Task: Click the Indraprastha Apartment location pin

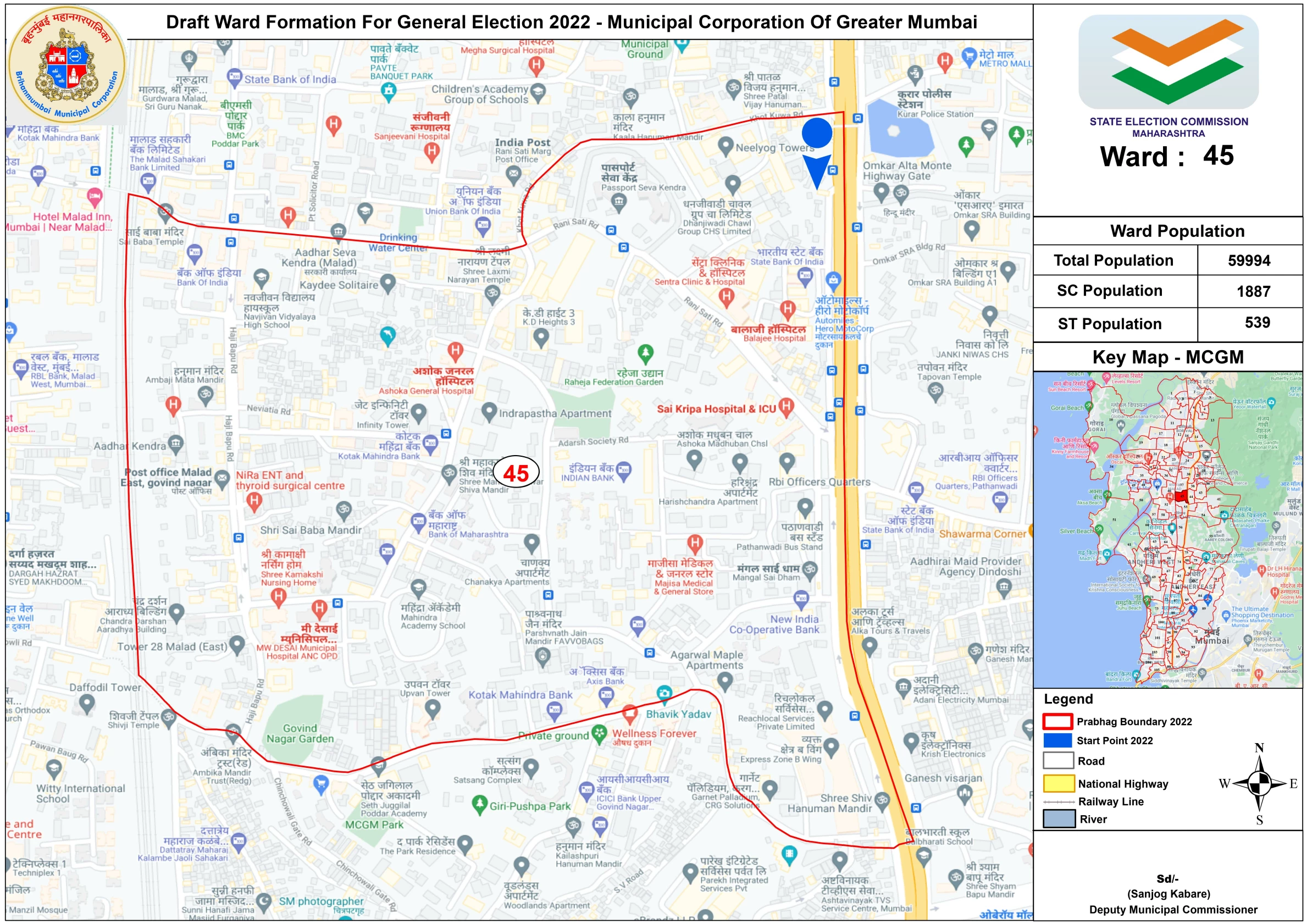Action: pos(489,411)
